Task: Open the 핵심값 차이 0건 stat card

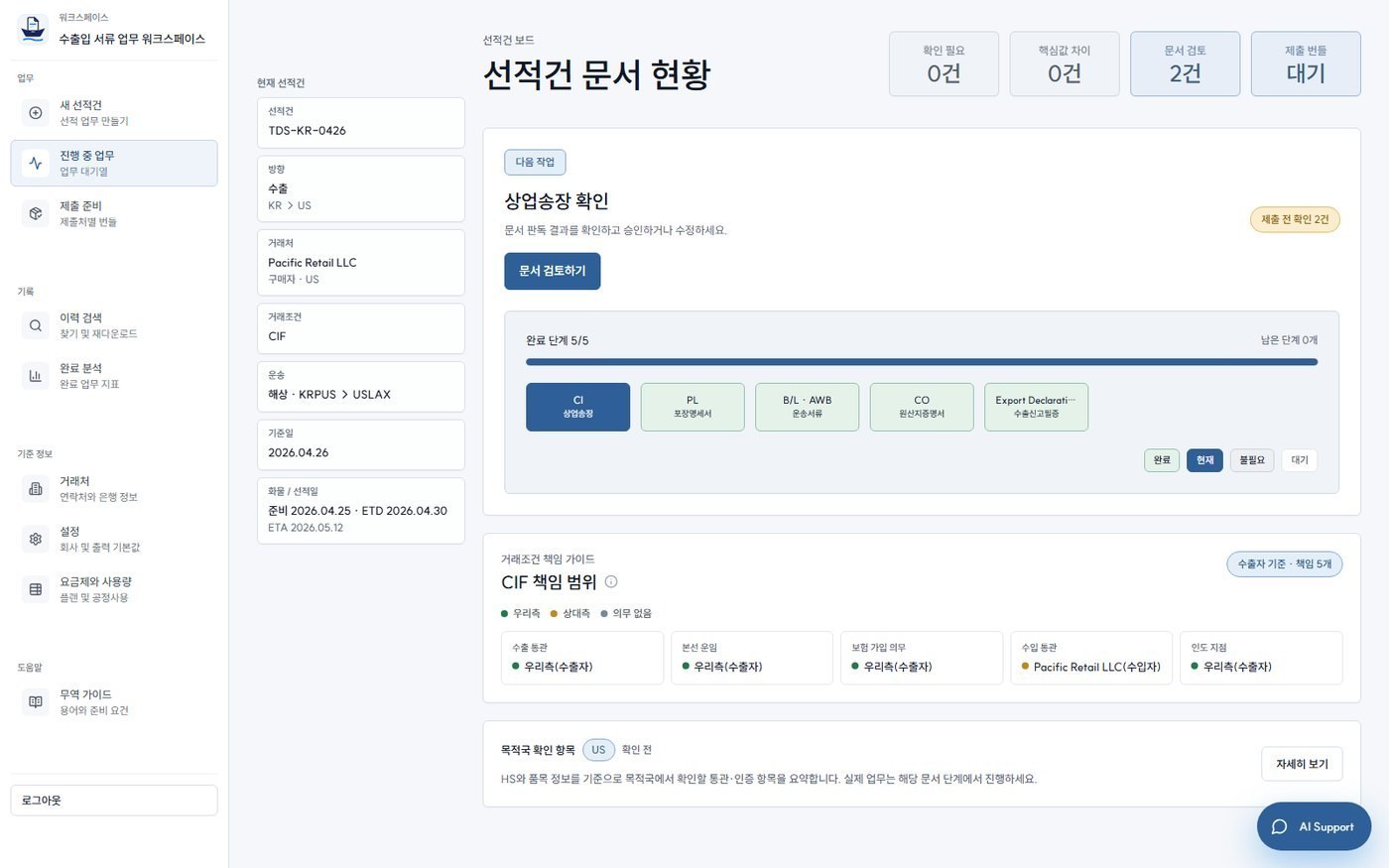Action: (x=1065, y=64)
